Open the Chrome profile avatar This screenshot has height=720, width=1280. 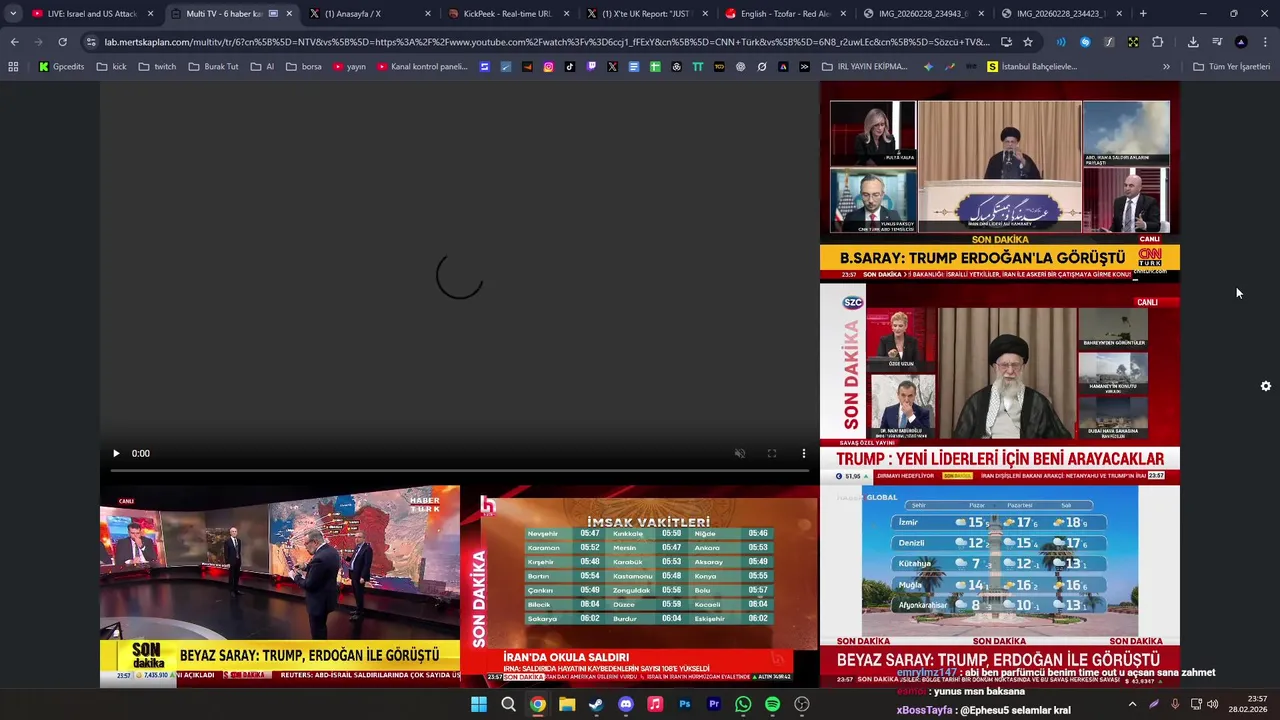click(1241, 42)
